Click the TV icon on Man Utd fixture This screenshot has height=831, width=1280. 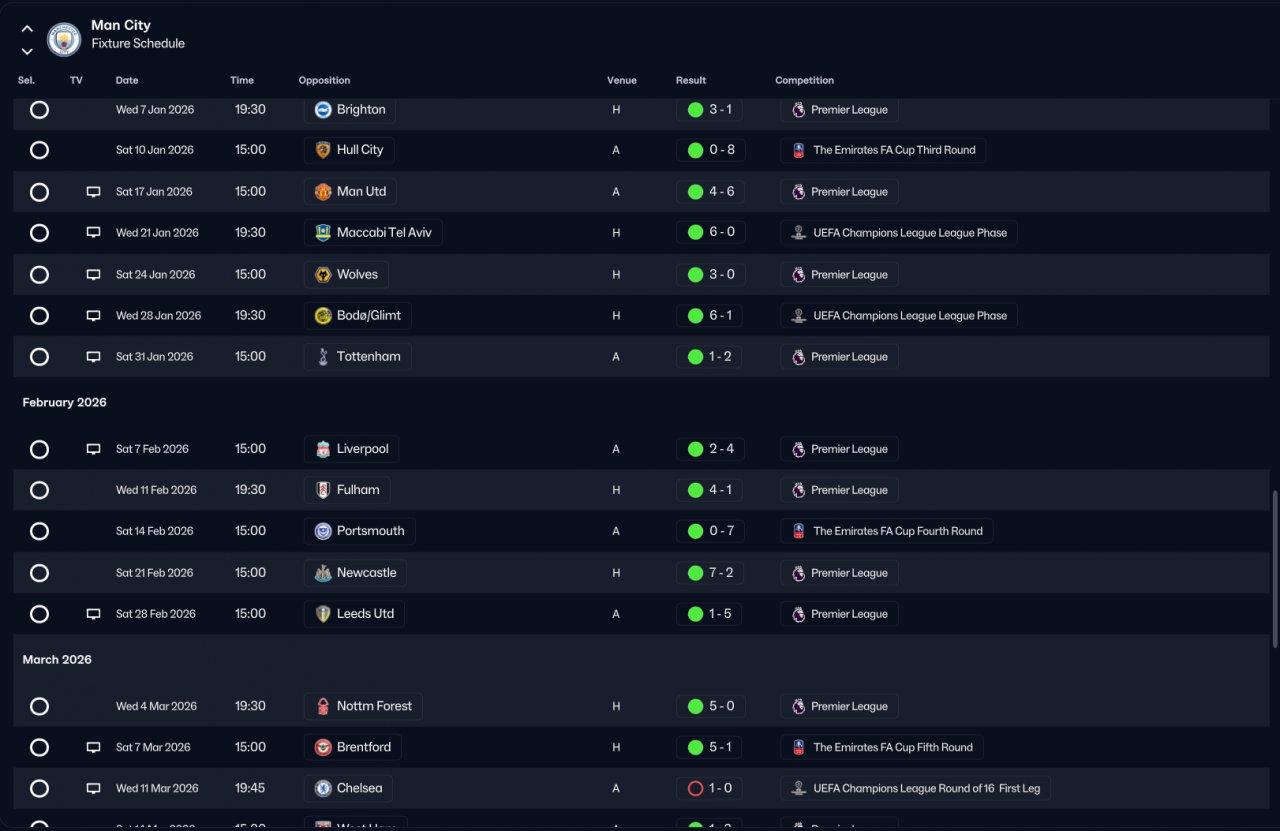93,191
